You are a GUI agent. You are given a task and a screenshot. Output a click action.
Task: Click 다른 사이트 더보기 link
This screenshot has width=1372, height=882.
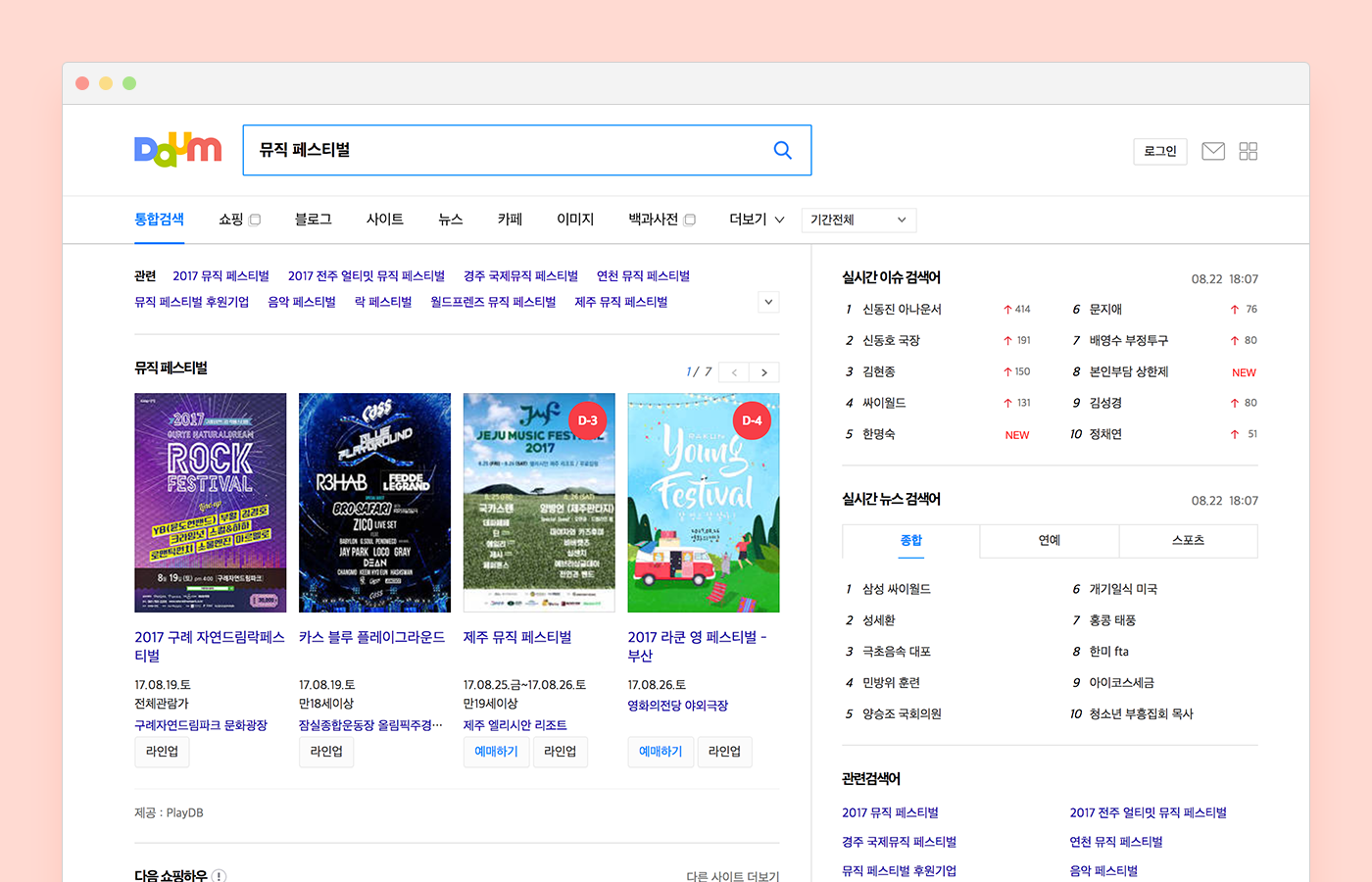pyautogui.click(x=733, y=876)
